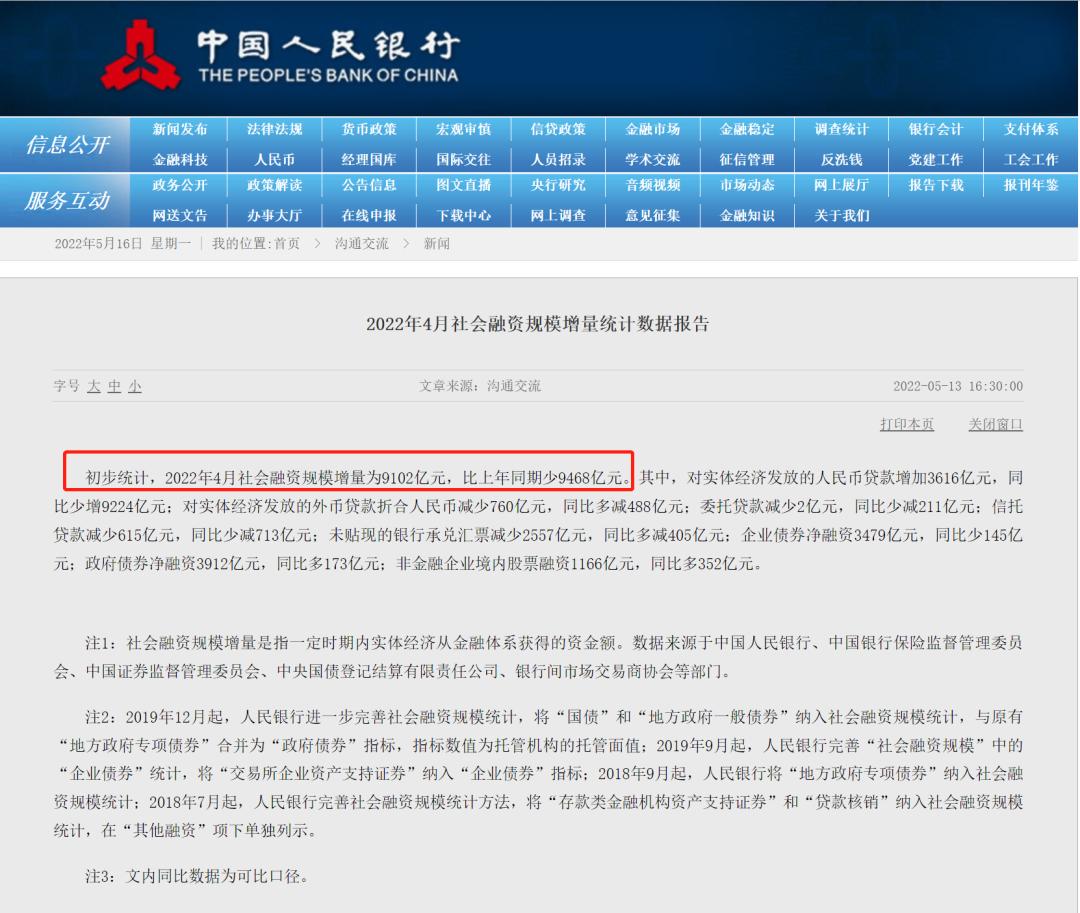Open 沟通交流 in the breadcrumb trail
The height and width of the screenshot is (913, 1080).
pos(360,243)
